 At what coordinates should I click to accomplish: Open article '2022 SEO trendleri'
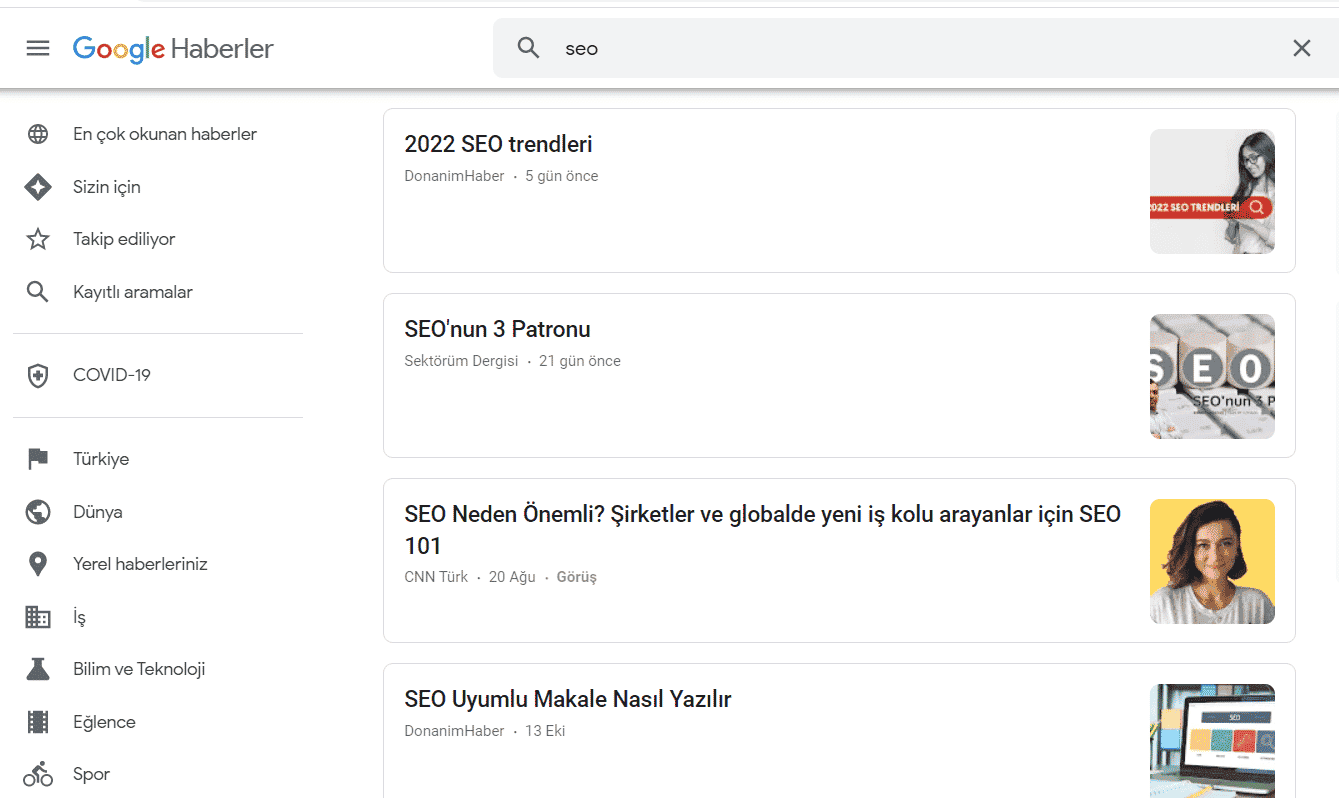[498, 144]
